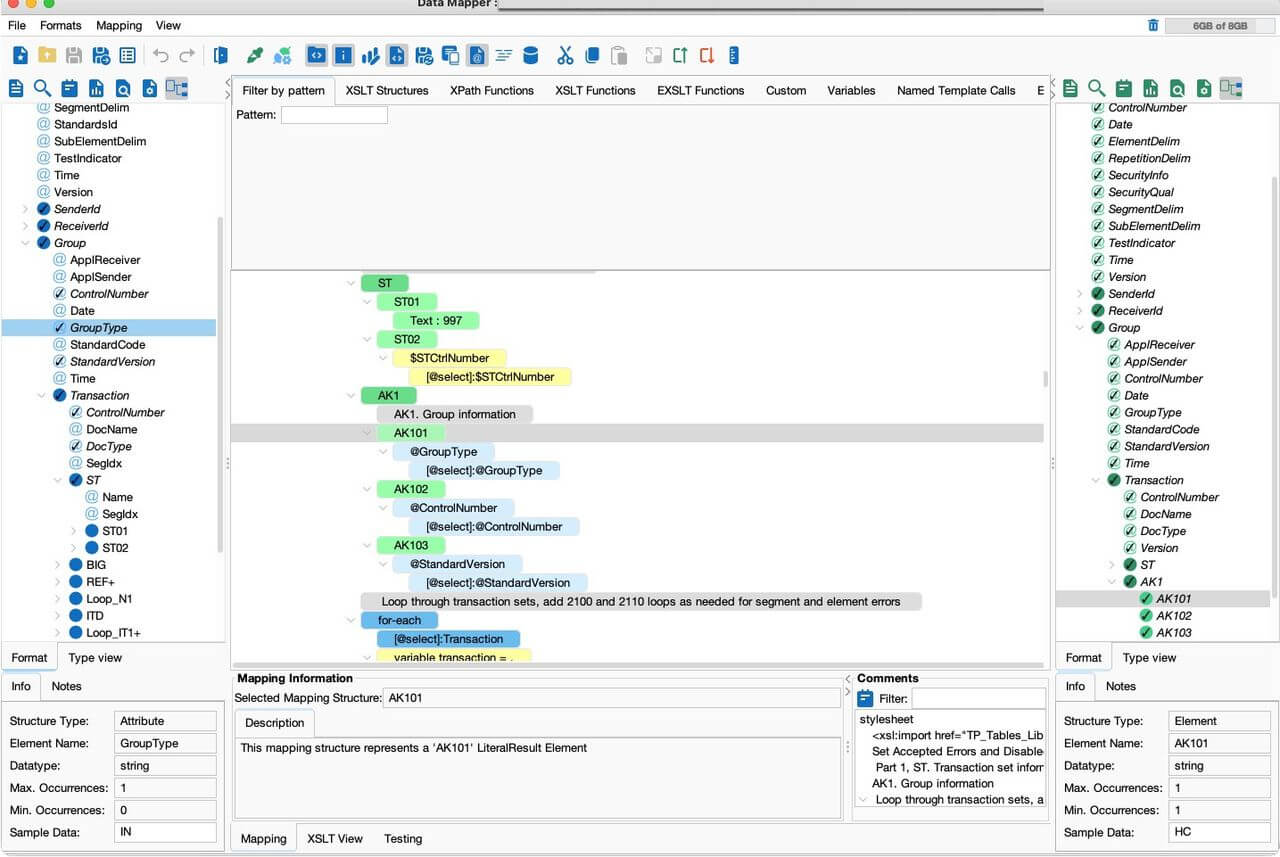Collapse the target AK1 tree node
The height and width of the screenshot is (857, 1280).
(x=1111, y=582)
